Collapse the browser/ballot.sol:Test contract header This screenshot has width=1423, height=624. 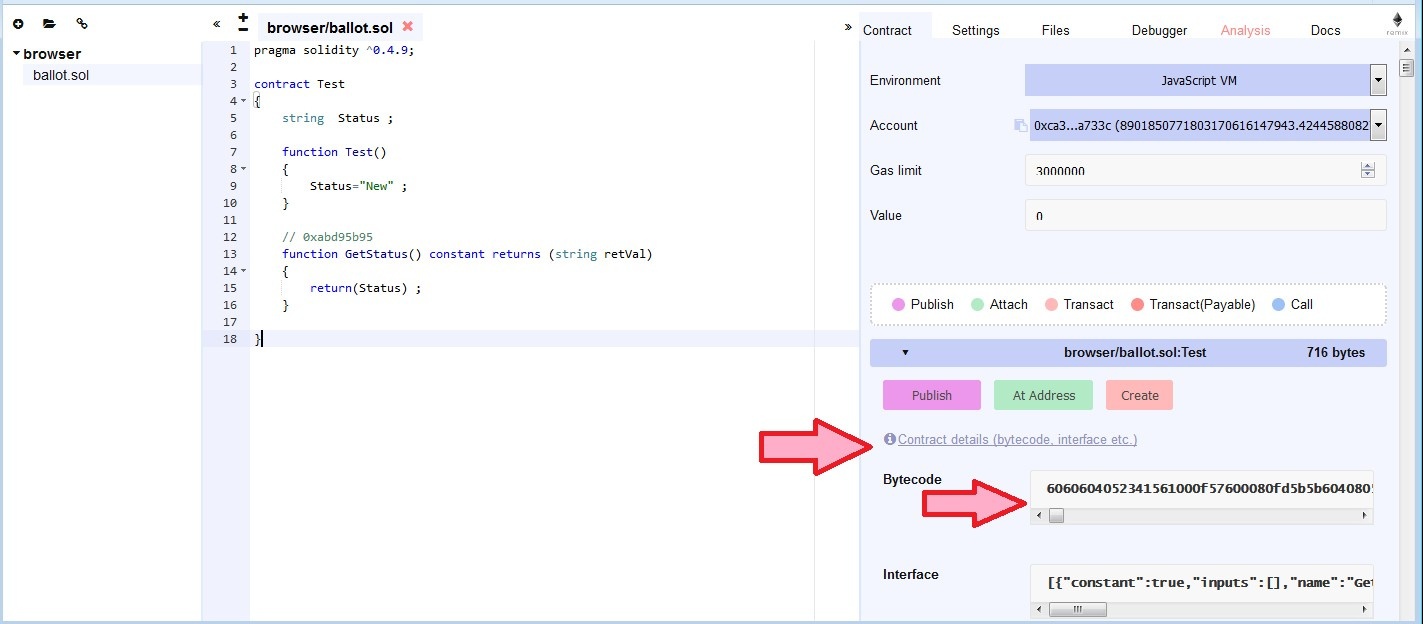pyautogui.click(x=905, y=353)
